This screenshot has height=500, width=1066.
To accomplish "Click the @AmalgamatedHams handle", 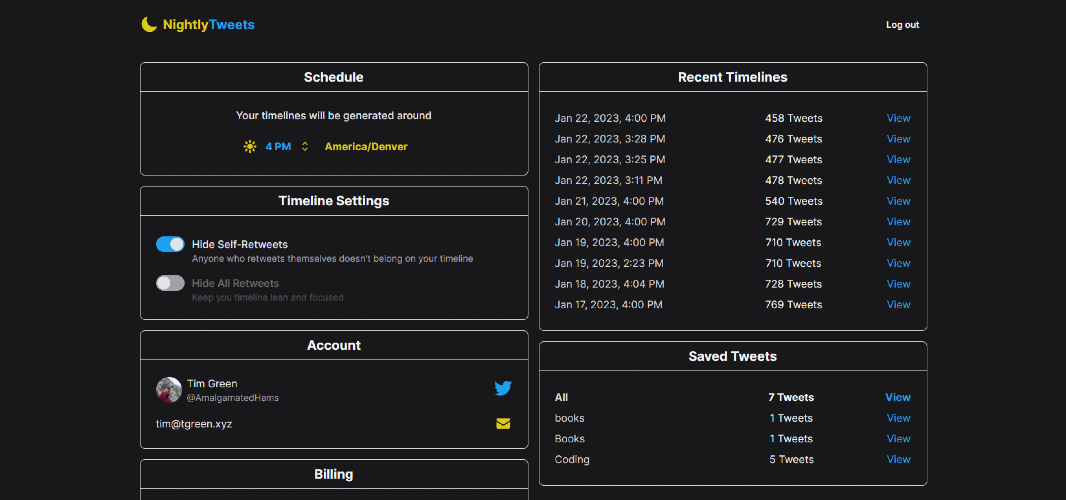I will coord(233,398).
